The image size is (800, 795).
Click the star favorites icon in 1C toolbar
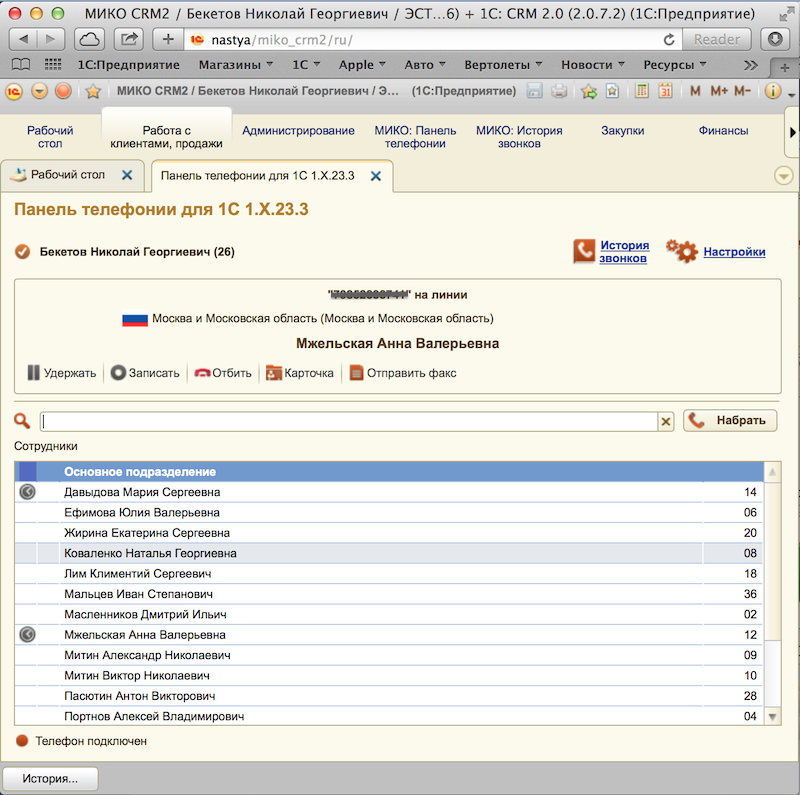[x=93, y=91]
